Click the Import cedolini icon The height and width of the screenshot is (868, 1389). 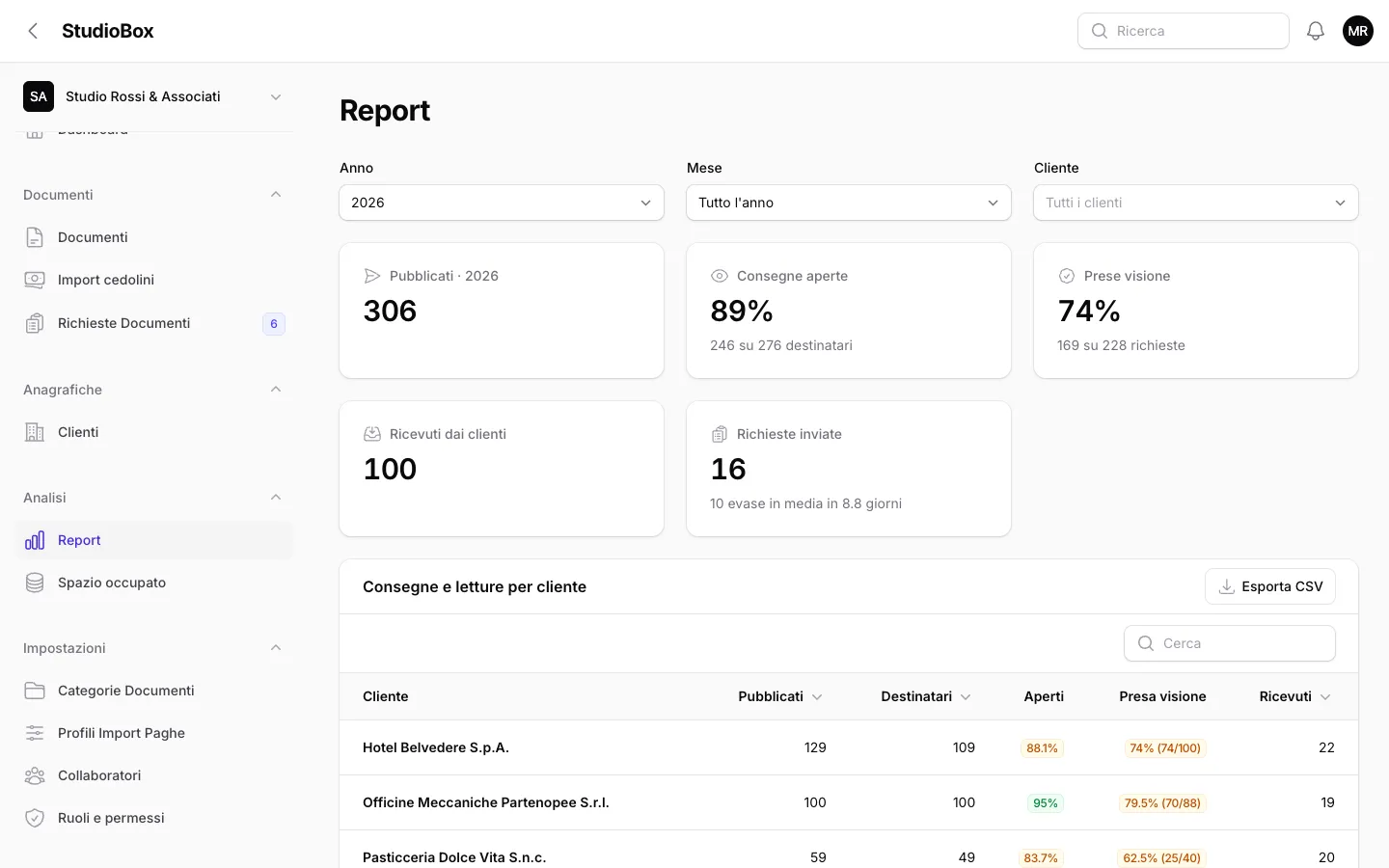(x=35, y=280)
